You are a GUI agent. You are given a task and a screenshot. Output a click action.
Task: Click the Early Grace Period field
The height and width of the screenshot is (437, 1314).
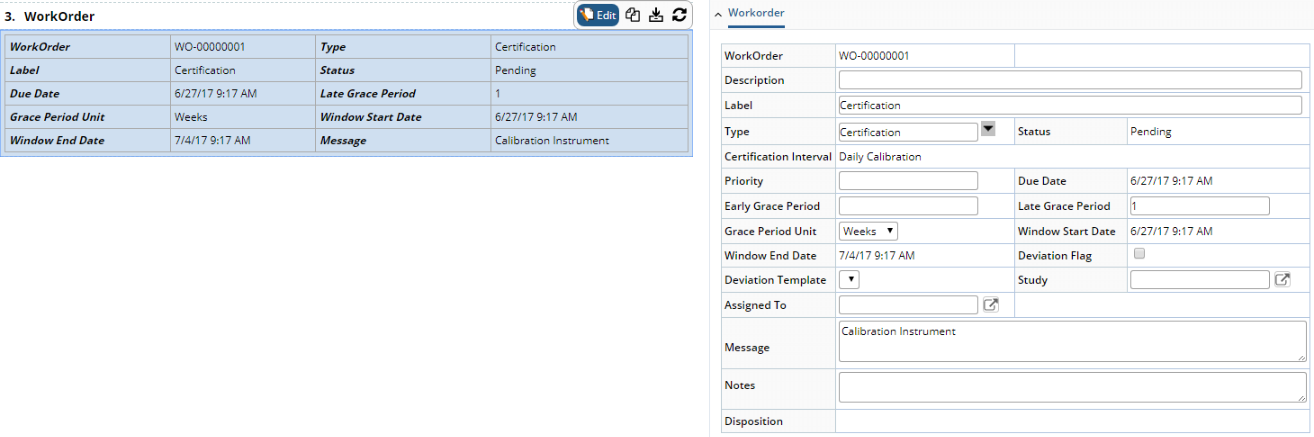point(908,206)
